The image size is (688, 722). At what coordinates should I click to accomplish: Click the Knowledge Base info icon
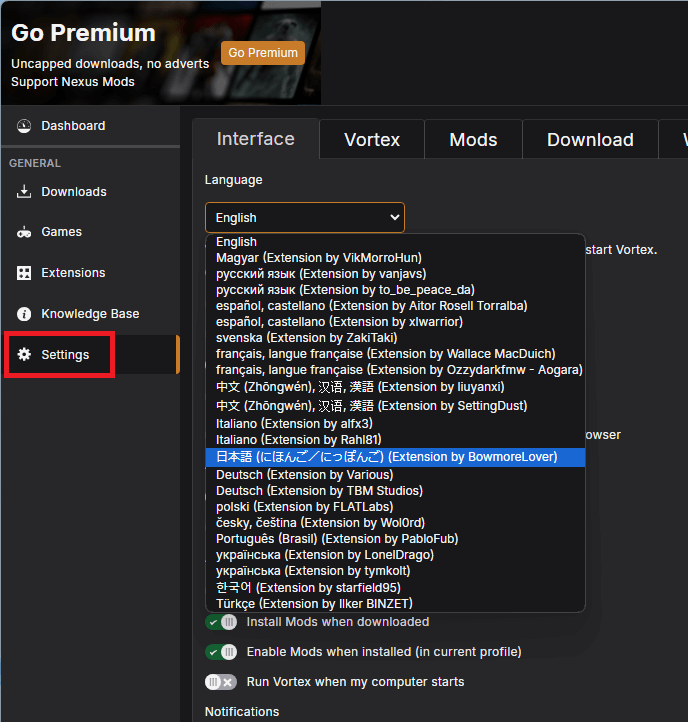tap(24, 314)
